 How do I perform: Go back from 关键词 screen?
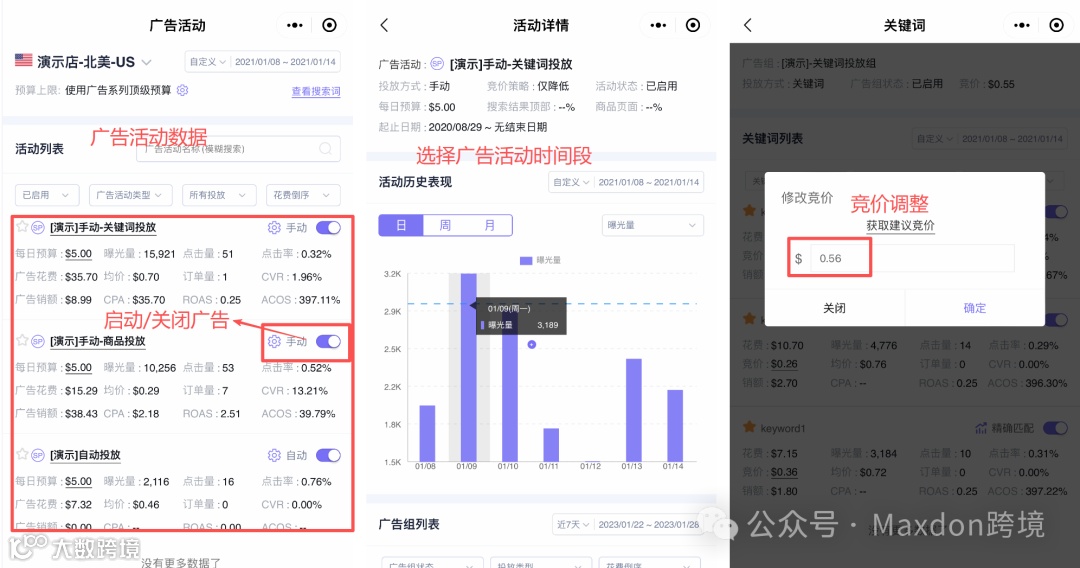748,25
